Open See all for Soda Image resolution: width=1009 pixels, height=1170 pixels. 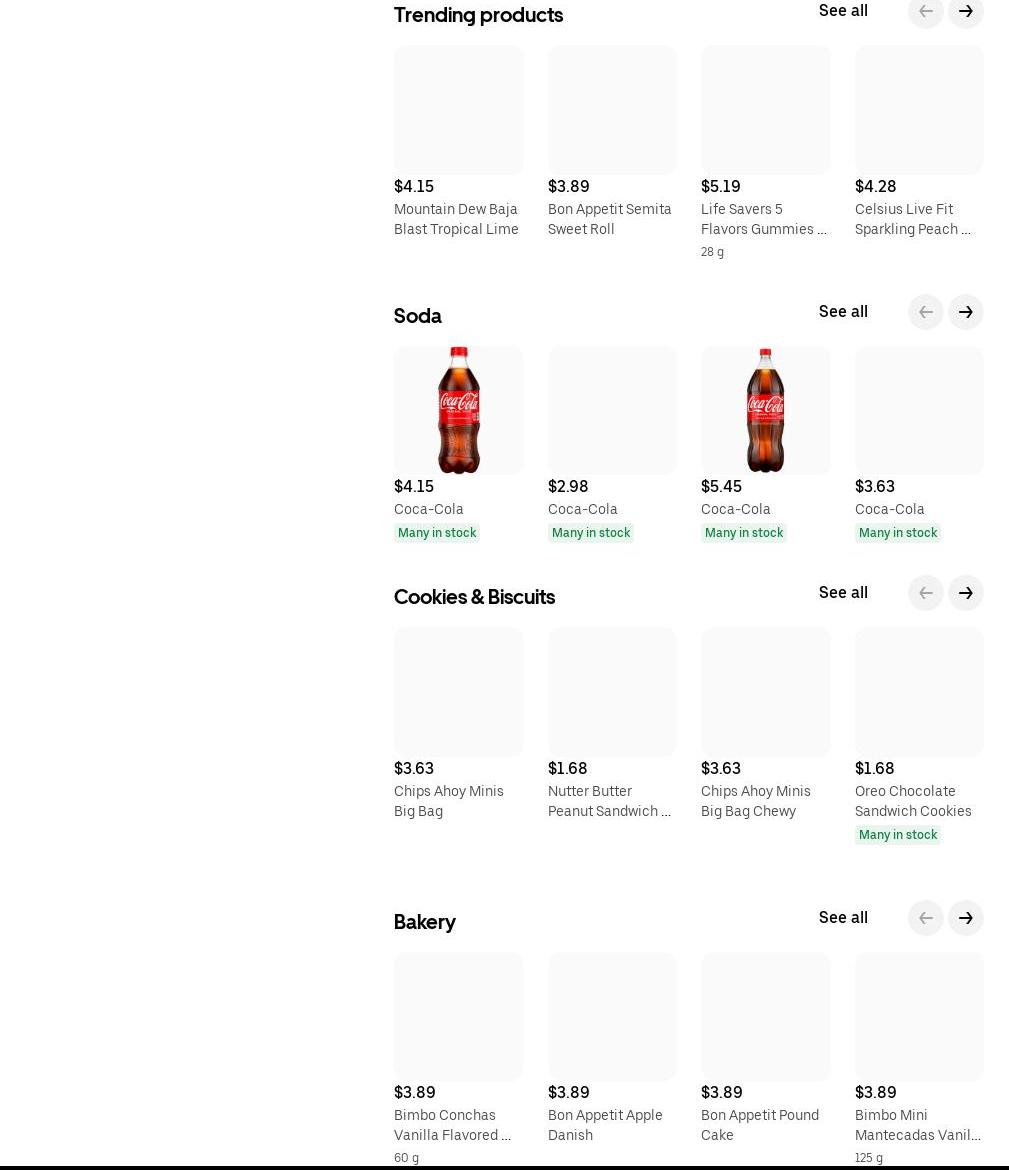843,312
